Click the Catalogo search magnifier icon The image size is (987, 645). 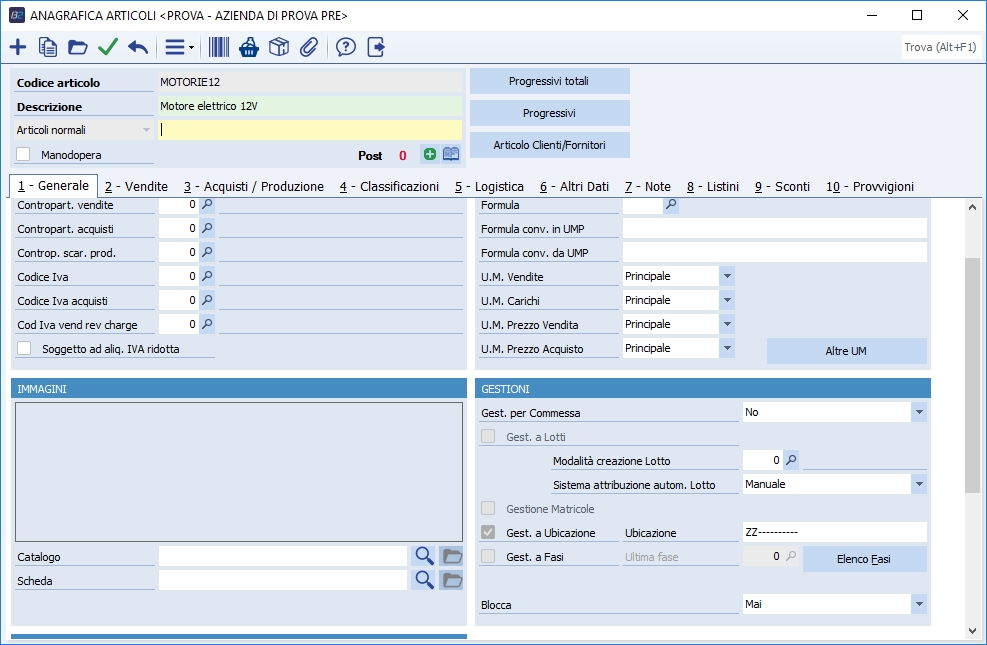(424, 556)
